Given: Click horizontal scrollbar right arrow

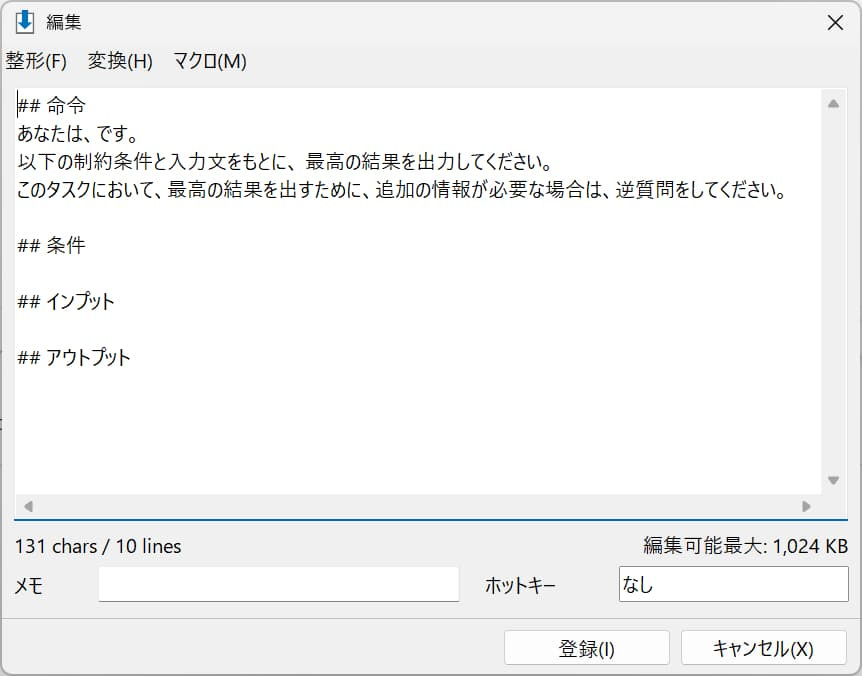Looking at the screenshot, I should [806, 506].
